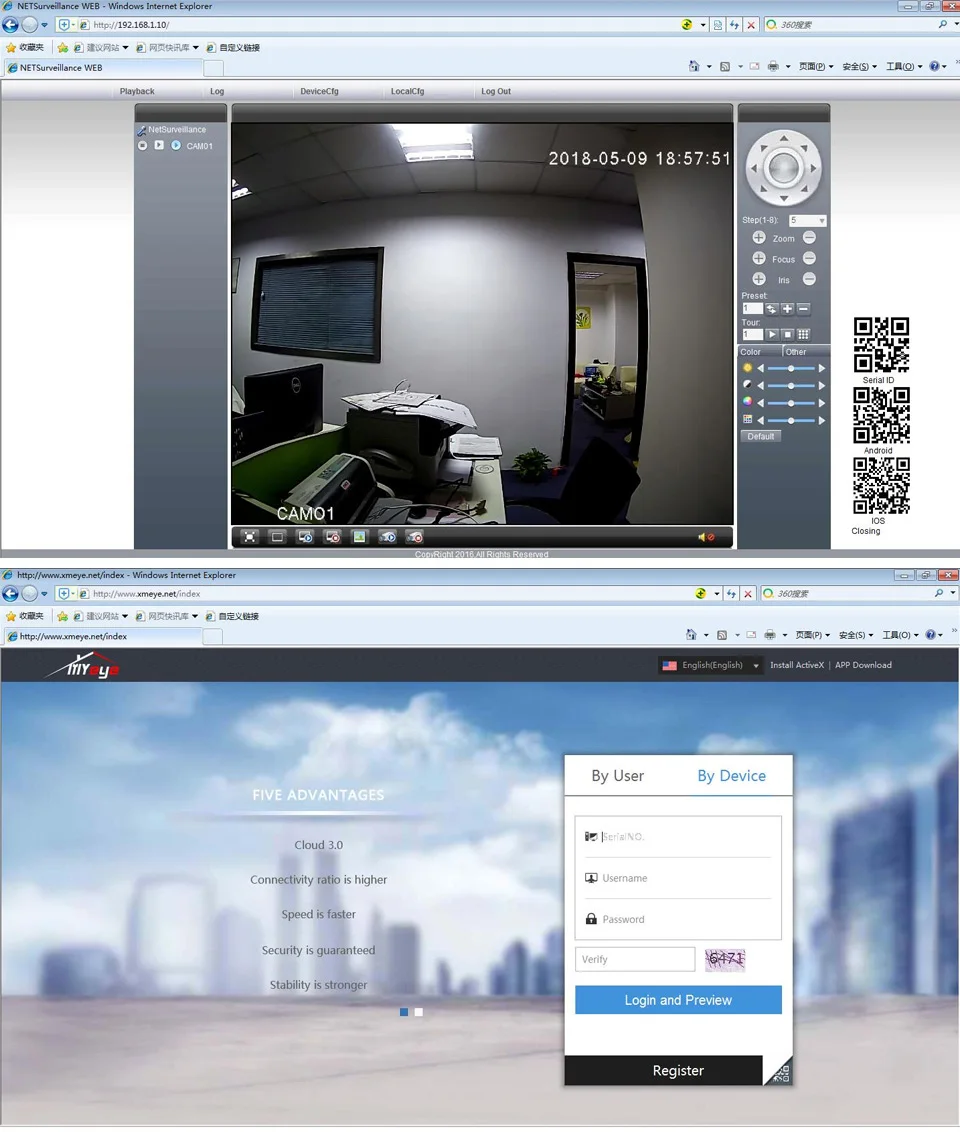
Task: Toggle muted audio speaker icon
Action: (705, 537)
